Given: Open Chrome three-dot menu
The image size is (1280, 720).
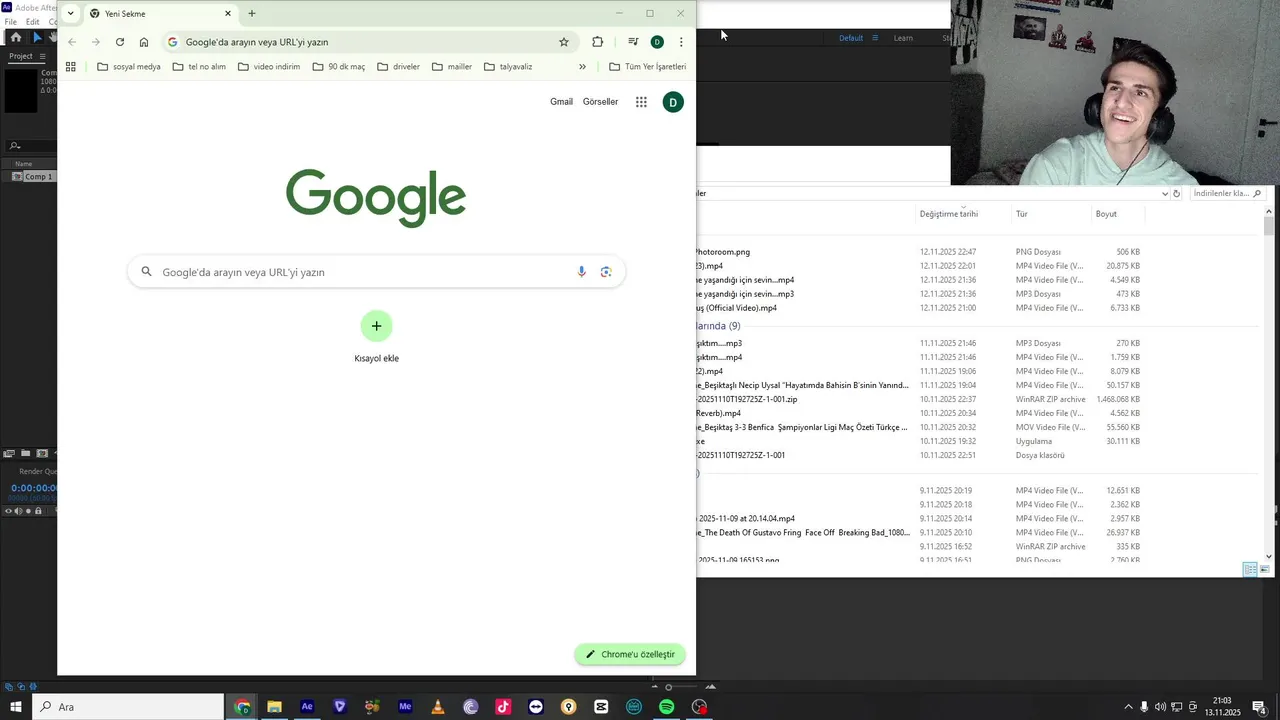Looking at the screenshot, I should [x=681, y=42].
